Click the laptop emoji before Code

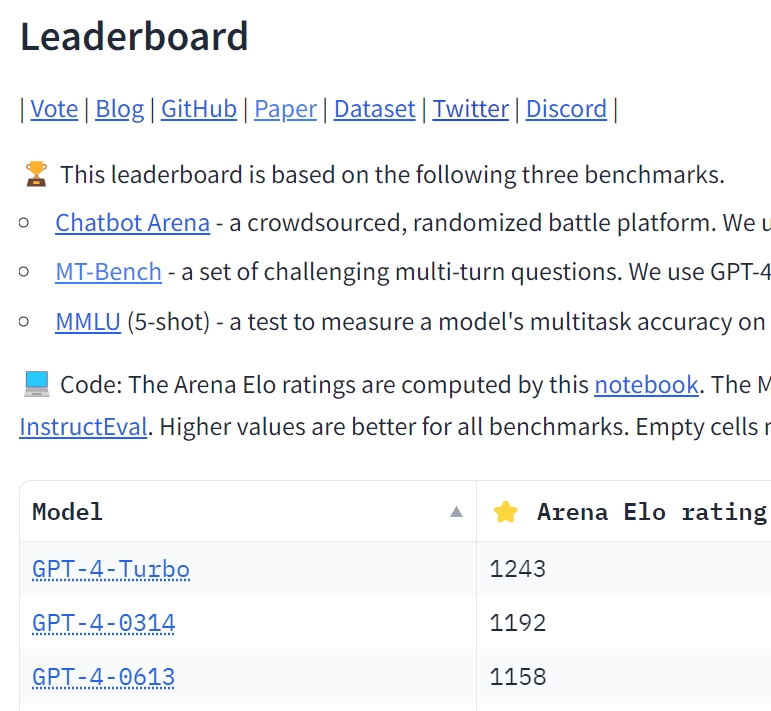point(36,384)
